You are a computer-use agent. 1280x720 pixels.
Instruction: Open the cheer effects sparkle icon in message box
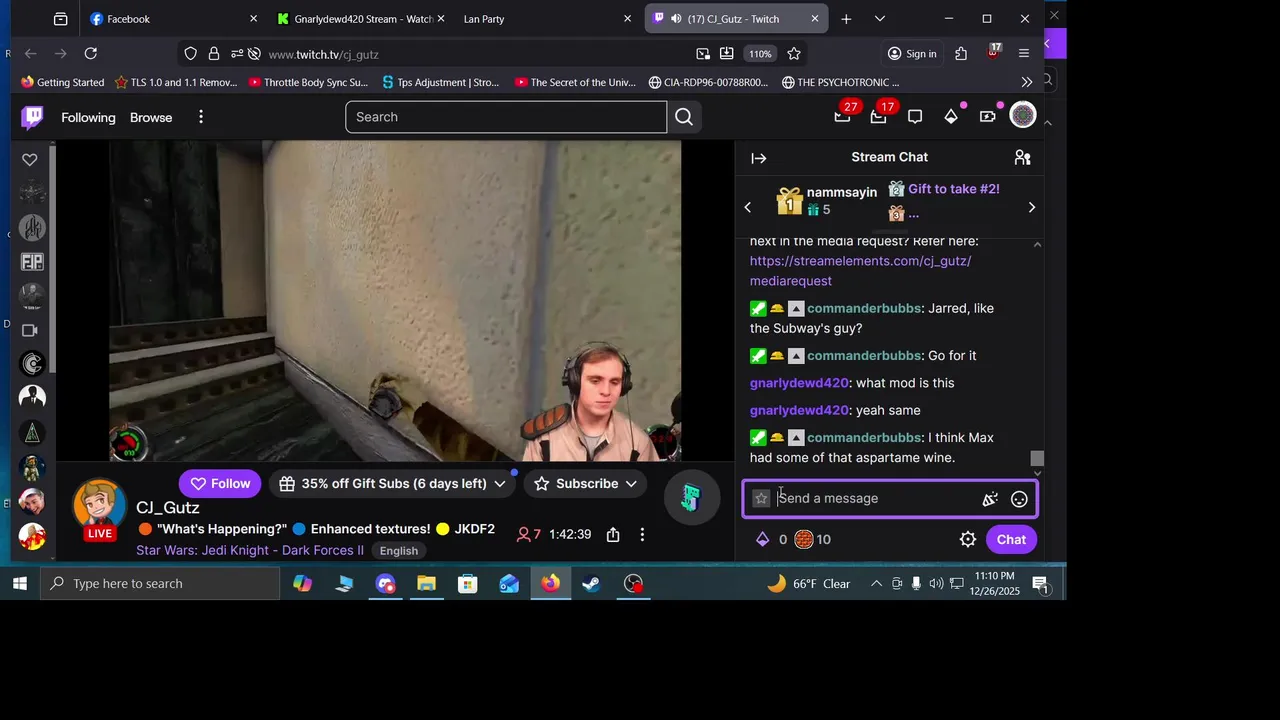pos(990,499)
